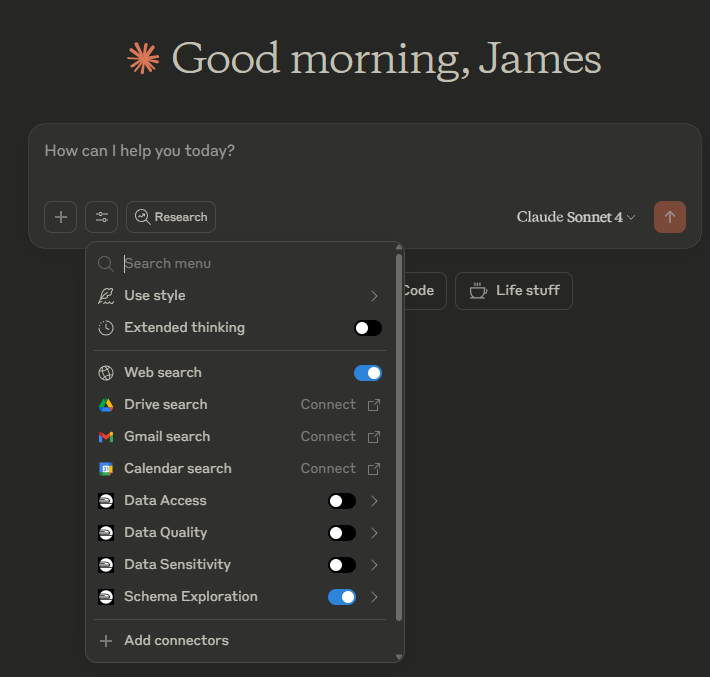Click the Gmail icon
The image size is (710, 677).
click(106, 437)
